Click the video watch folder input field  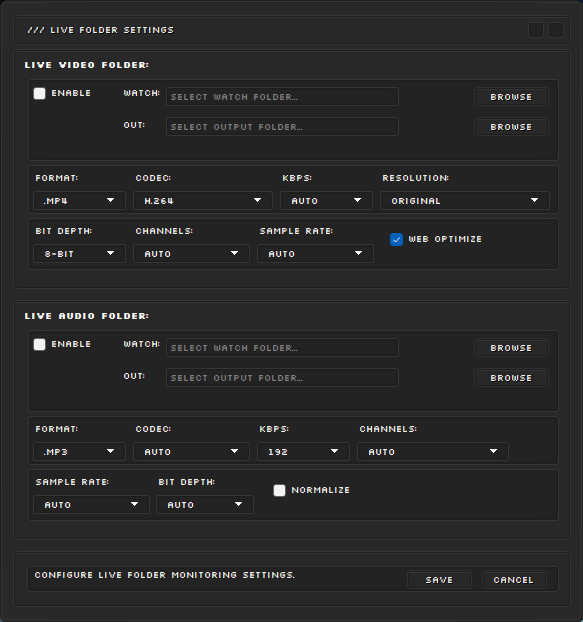click(x=282, y=97)
